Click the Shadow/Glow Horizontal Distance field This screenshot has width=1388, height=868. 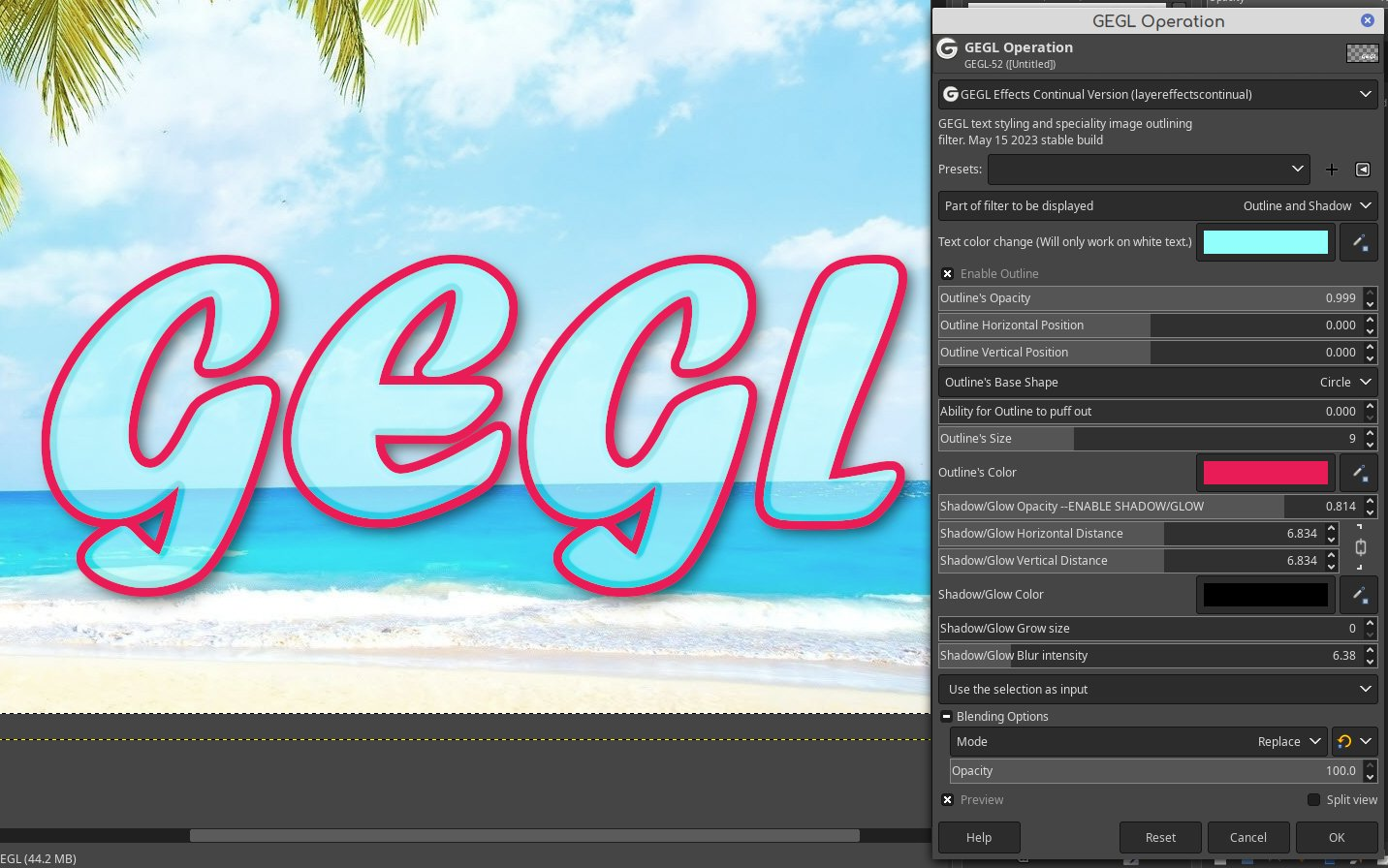coord(1130,534)
